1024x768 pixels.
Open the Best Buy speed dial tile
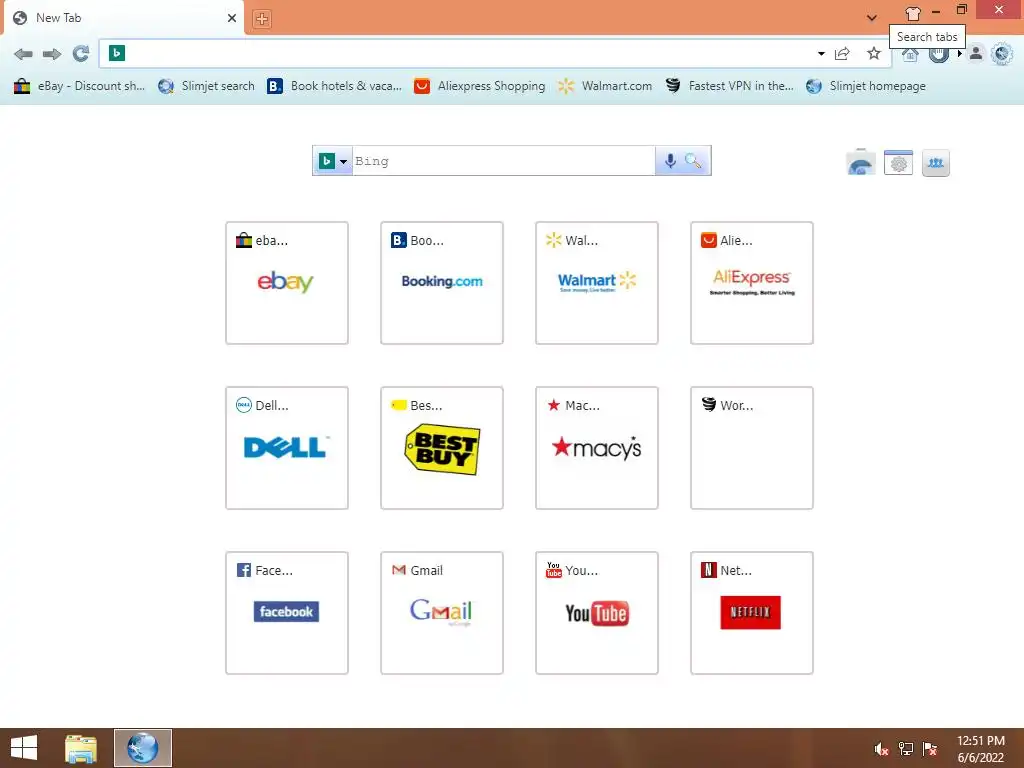click(x=442, y=448)
